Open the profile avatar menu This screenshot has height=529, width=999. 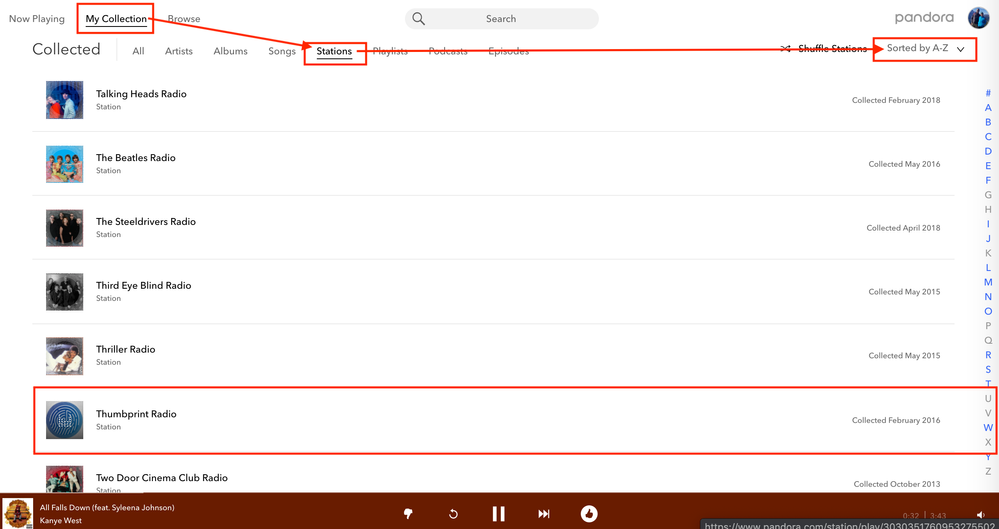click(978, 18)
